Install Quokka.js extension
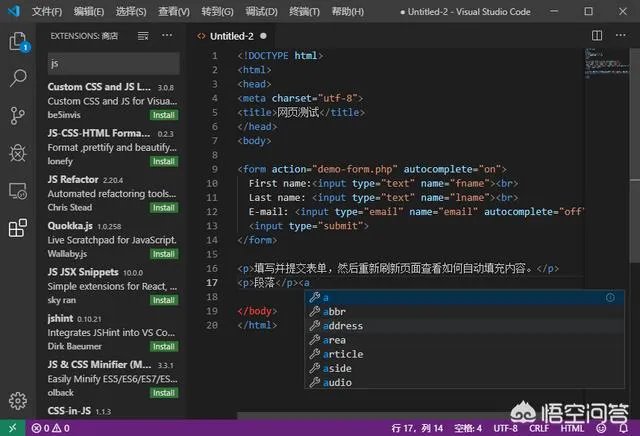Image resolution: width=640 pixels, height=436 pixels. 164,254
